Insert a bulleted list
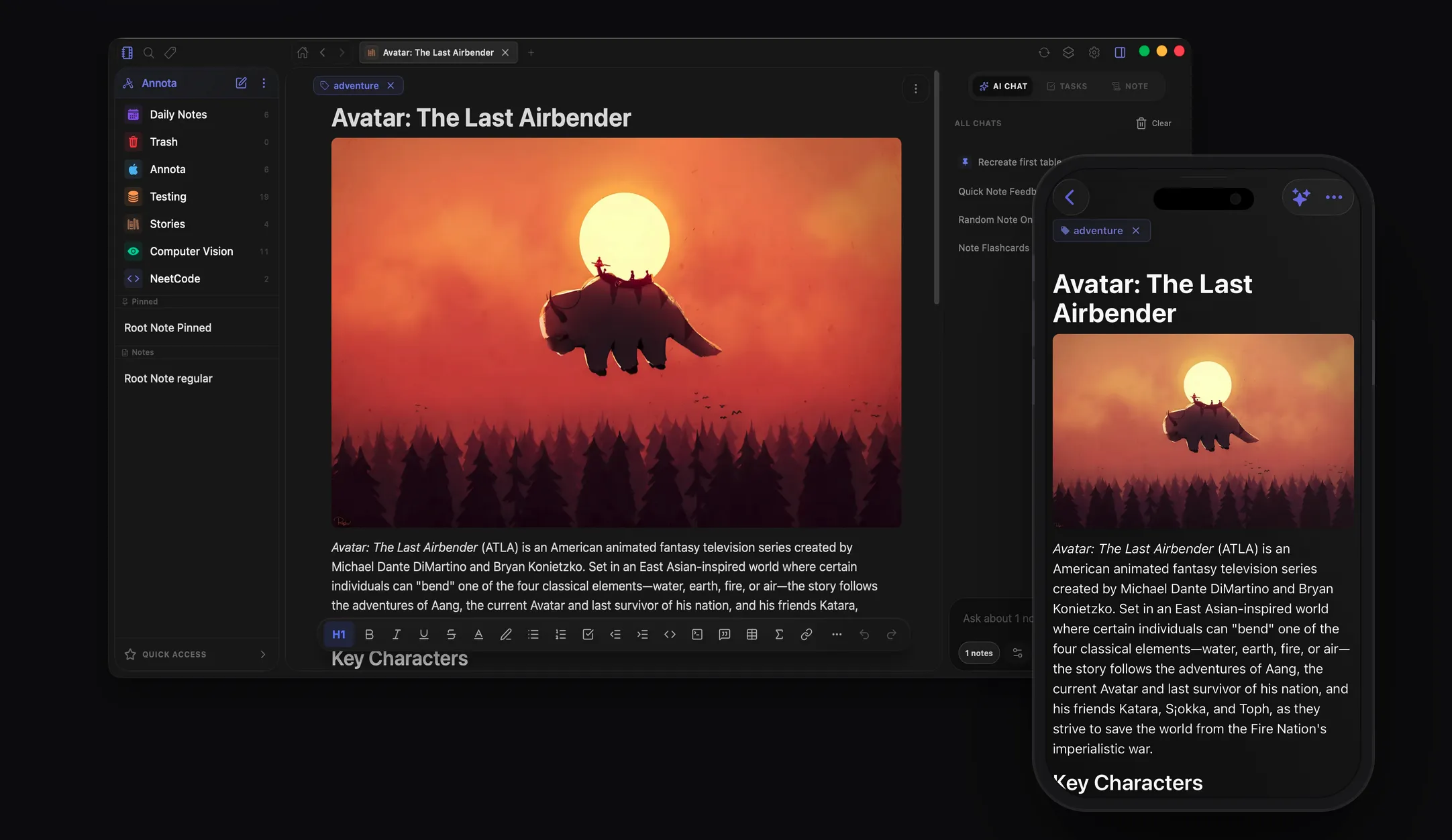The width and height of the screenshot is (1452, 840). (x=533, y=635)
